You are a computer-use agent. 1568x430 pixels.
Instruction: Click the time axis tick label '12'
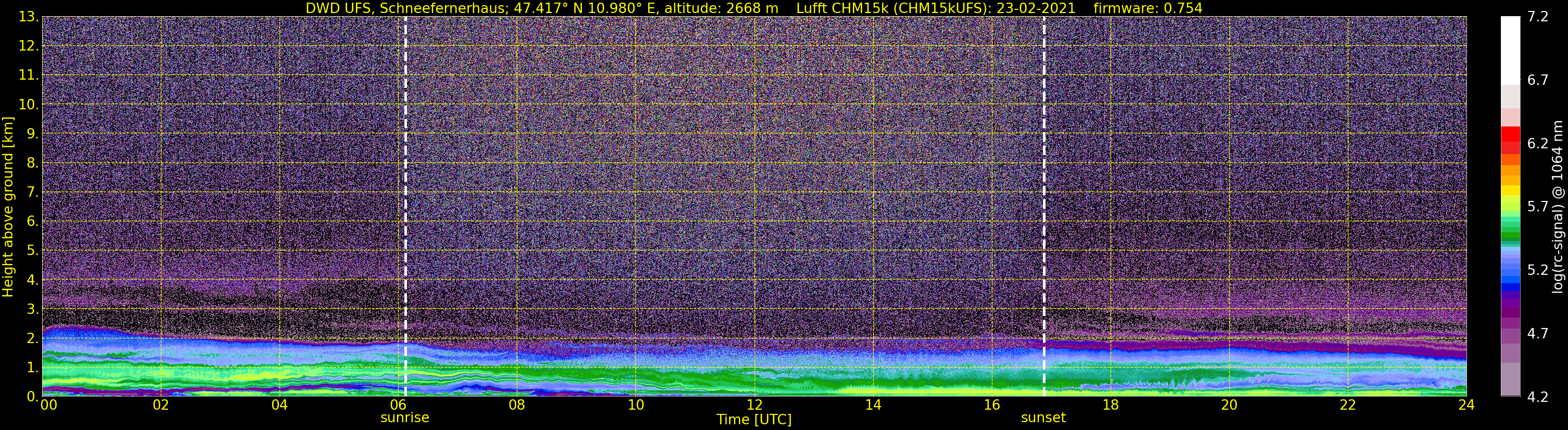[x=754, y=405]
